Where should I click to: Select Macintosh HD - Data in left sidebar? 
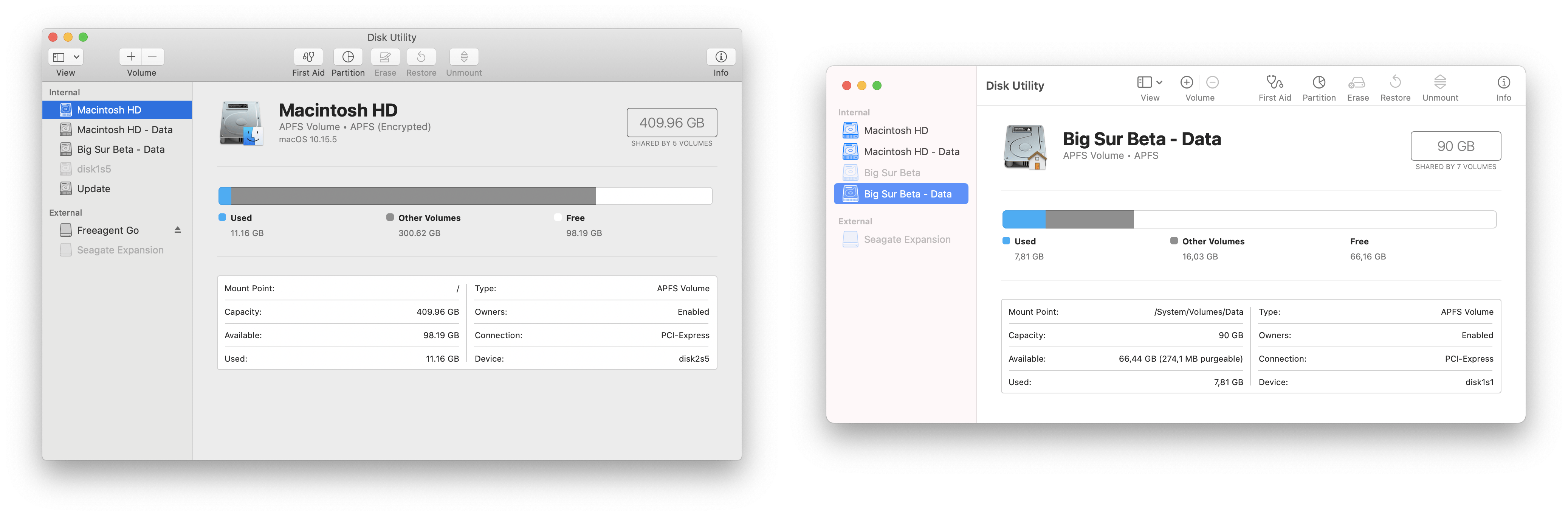coord(118,130)
